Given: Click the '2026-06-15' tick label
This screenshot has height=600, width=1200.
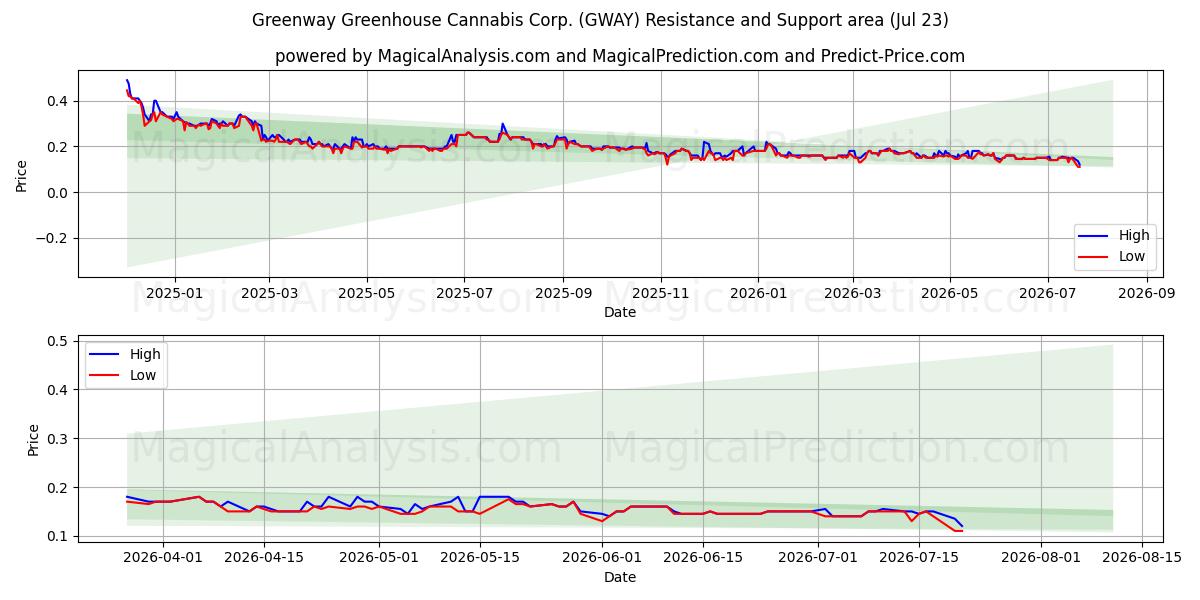Looking at the screenshot, I should click(x=704, y=558).
